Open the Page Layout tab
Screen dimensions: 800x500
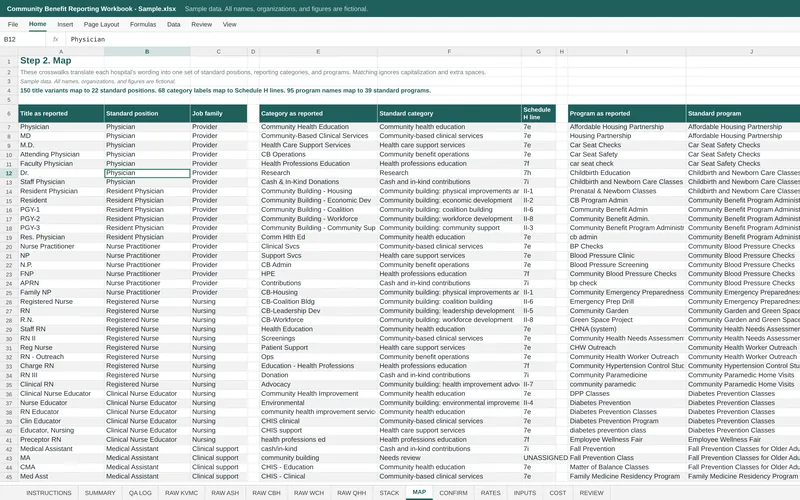101,24
